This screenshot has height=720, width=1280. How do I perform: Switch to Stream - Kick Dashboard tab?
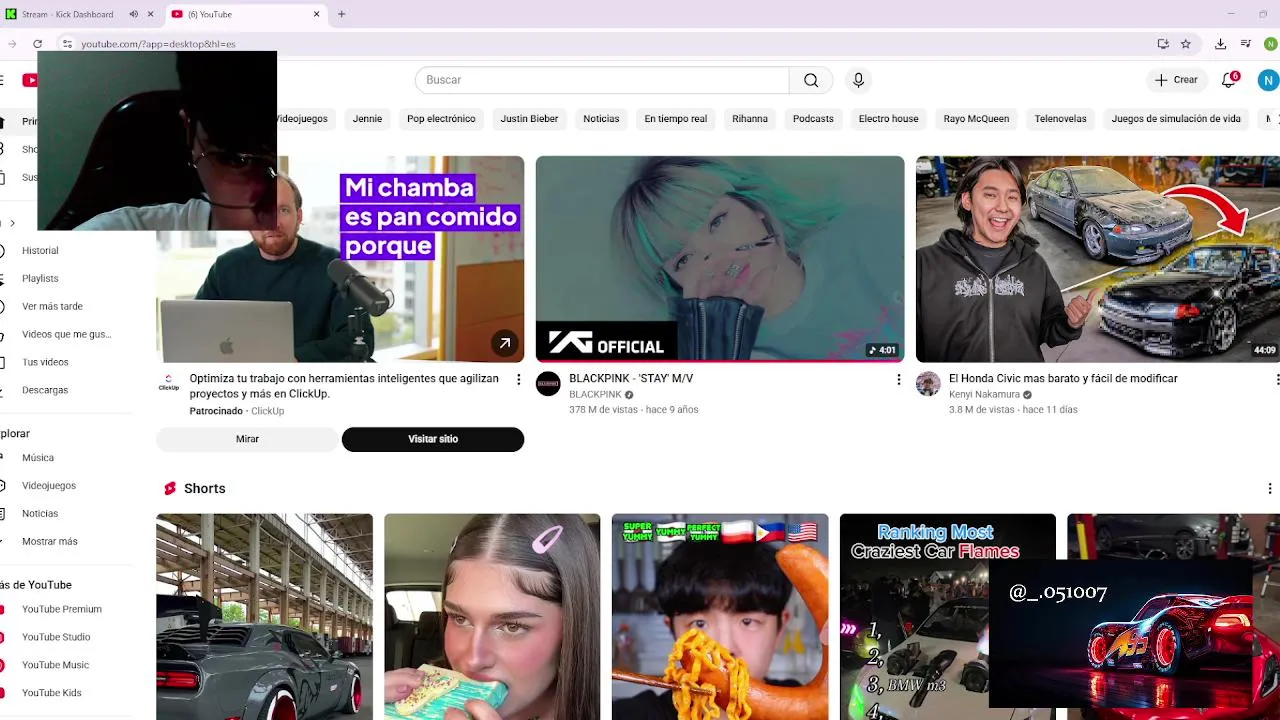coord(67,14)
